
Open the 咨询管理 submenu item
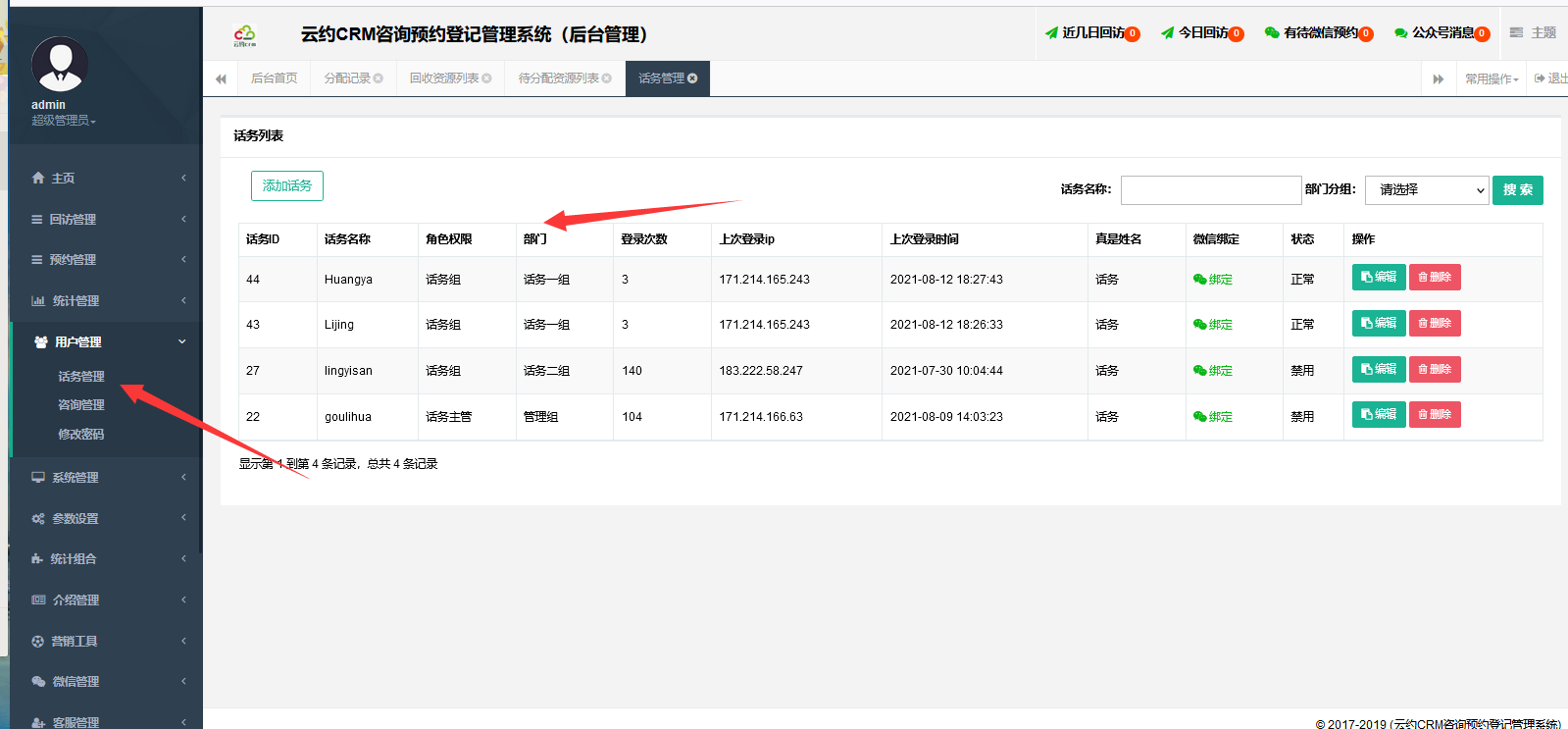pos(81,405)
